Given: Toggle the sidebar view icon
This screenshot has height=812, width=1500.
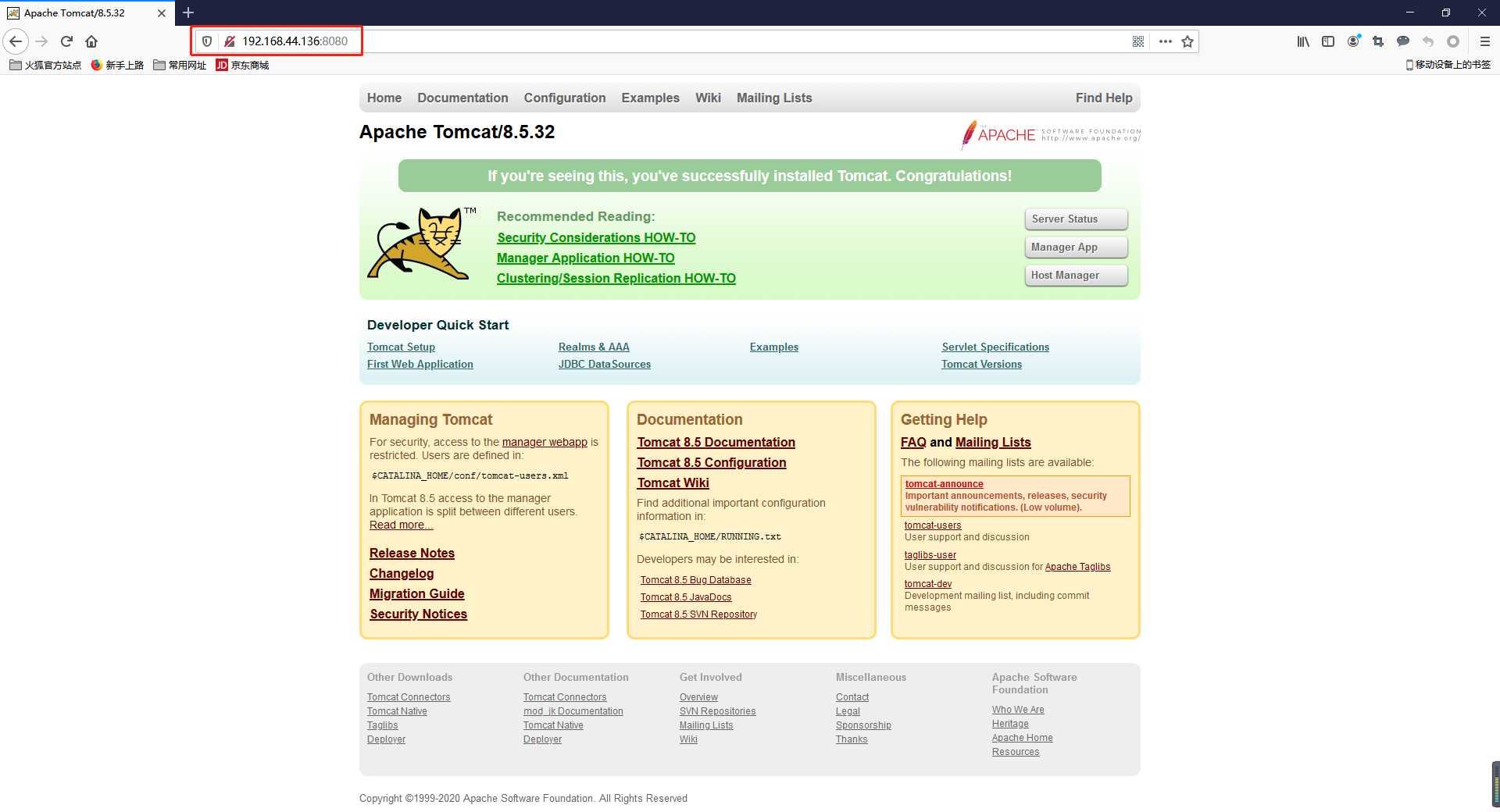Looking at the screenshot, I should point(1328,41).
